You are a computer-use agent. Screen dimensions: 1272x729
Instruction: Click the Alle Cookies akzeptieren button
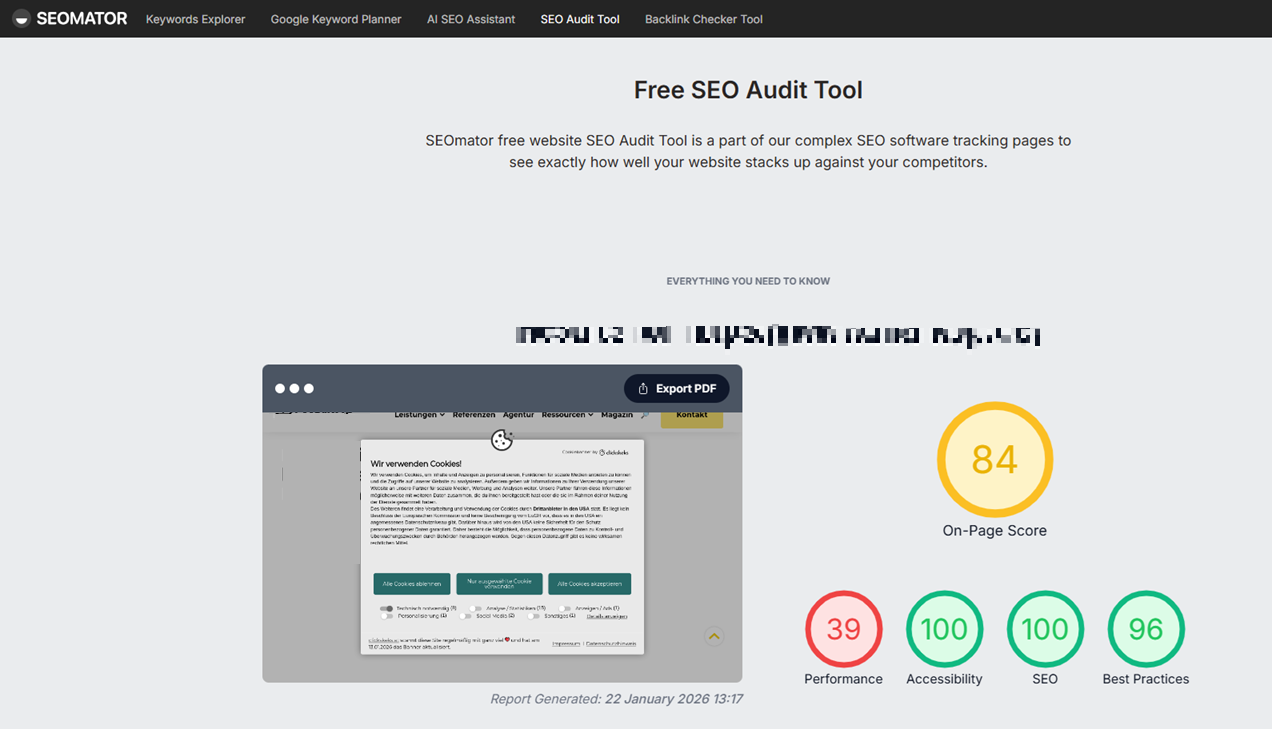590,583
